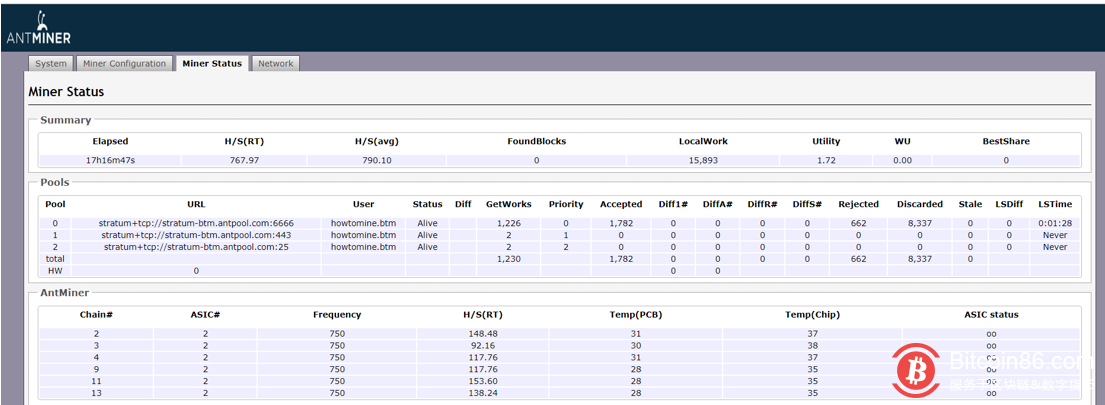Click the Elapsed value 17h16m47s
This screenshot has width=1105, height=405.
point(110,160)
